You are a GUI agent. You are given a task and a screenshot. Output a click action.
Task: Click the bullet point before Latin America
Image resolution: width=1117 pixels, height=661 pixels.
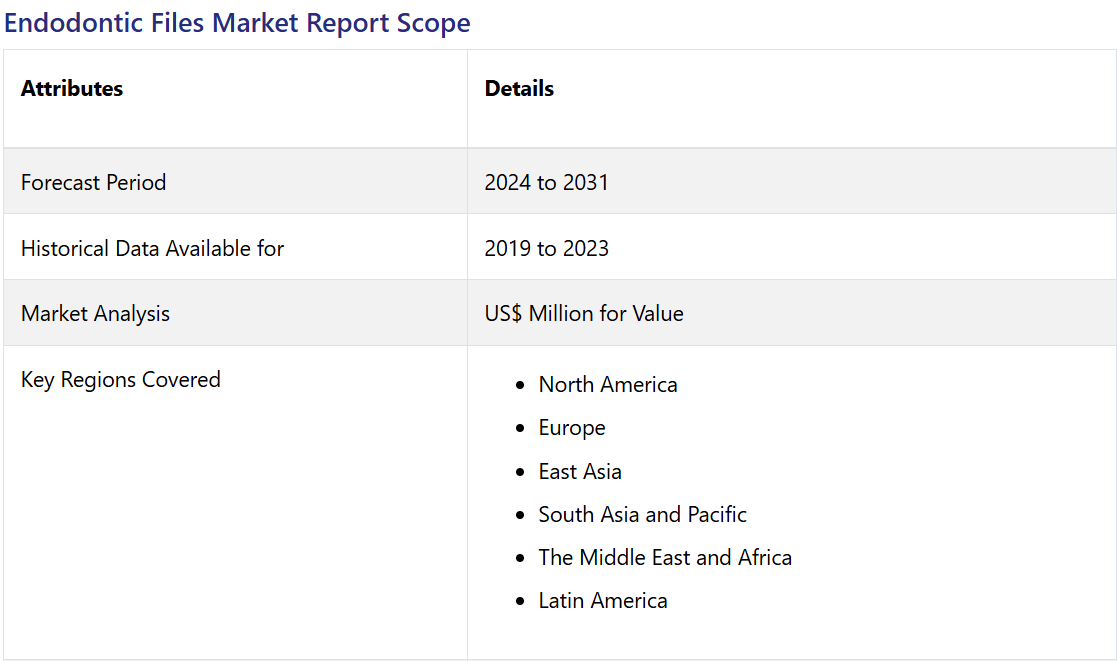click(519, 601)
